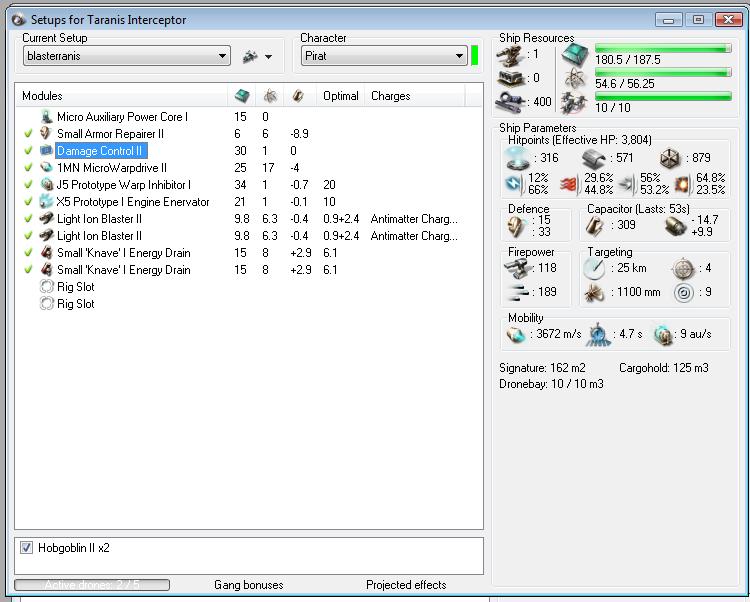Click the X5 Prototype I Engine Enervator icon
The width and height of the screenshot is (750, 602).
[46, 201]
